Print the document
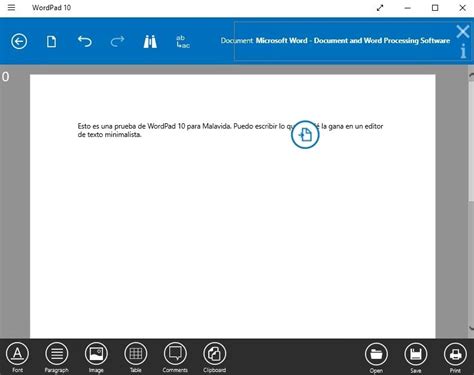Viewport: 474px width, 375px height. [x=455, y=358]
